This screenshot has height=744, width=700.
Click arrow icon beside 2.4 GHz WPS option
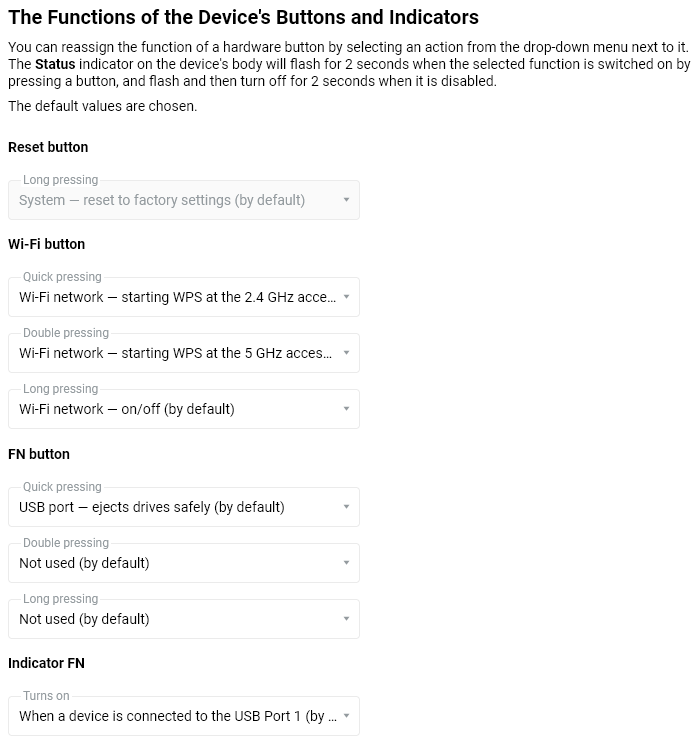(346, 297)
